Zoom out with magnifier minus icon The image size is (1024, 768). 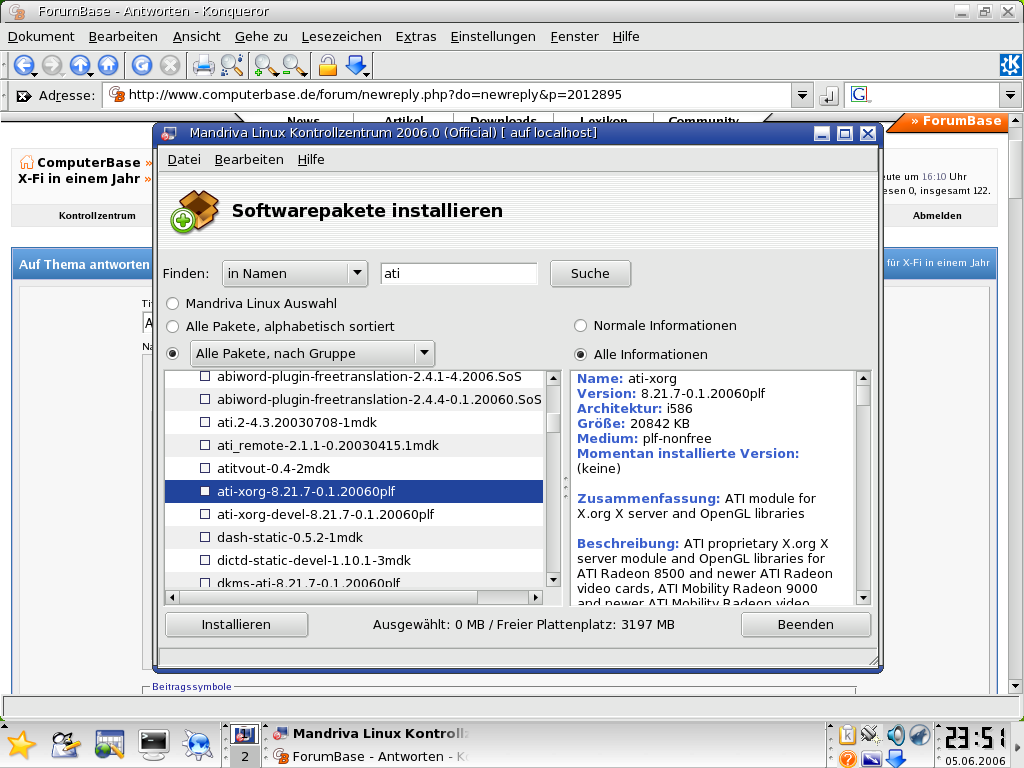[x=294, y=65]
